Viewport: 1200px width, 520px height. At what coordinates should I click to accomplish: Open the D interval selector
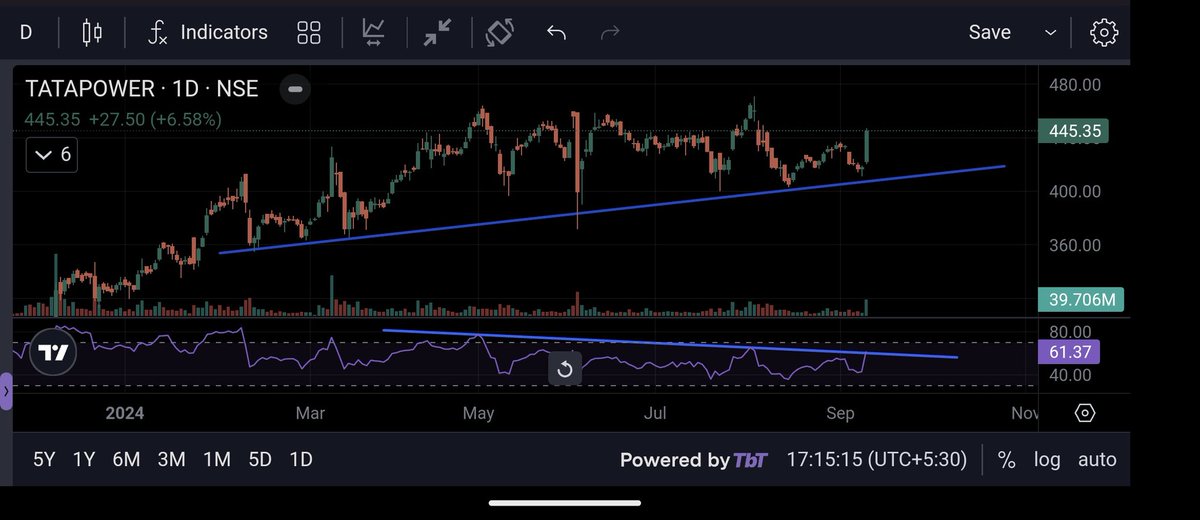(x=26, y=32)
